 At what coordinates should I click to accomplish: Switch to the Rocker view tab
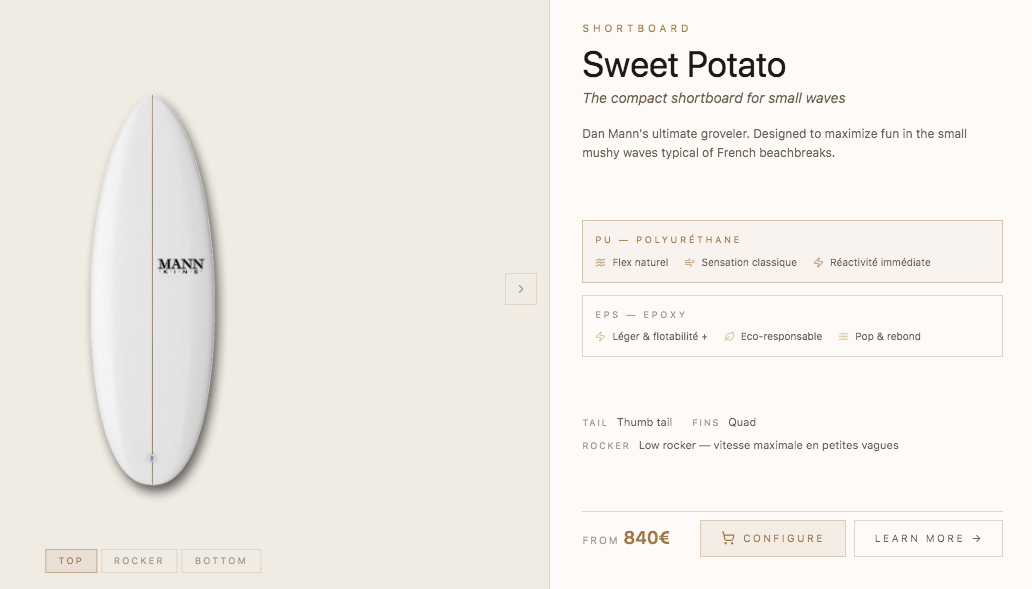click(139, 561)
